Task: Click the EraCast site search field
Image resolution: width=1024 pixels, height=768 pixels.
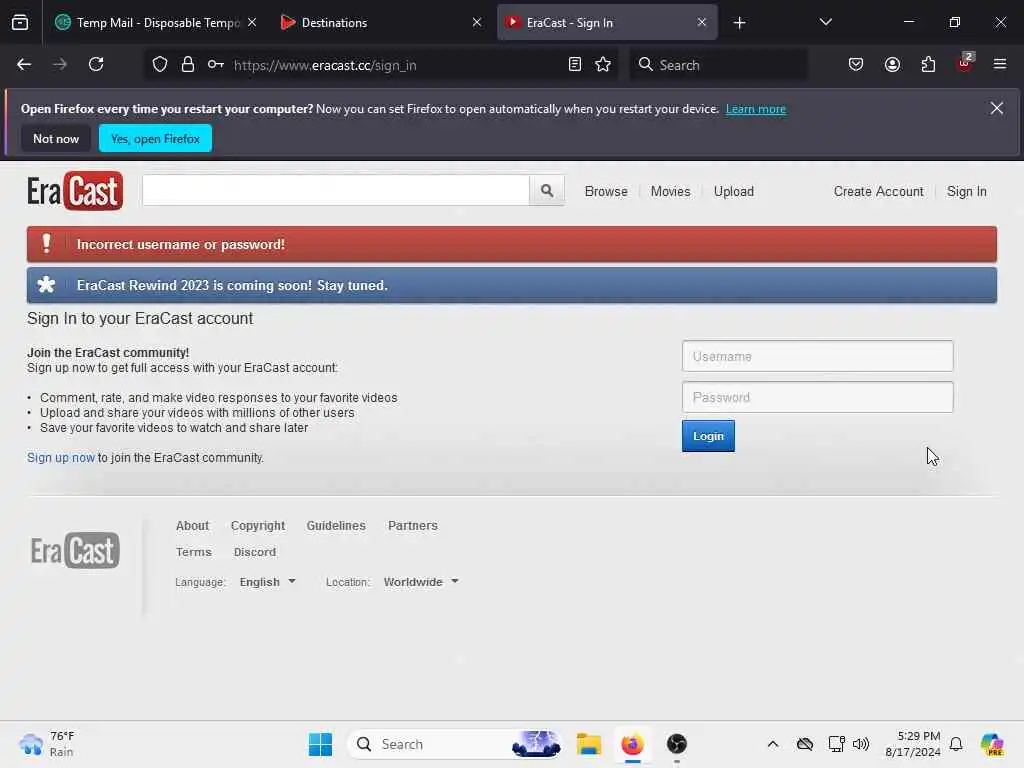Action: [x=336, y=191]
